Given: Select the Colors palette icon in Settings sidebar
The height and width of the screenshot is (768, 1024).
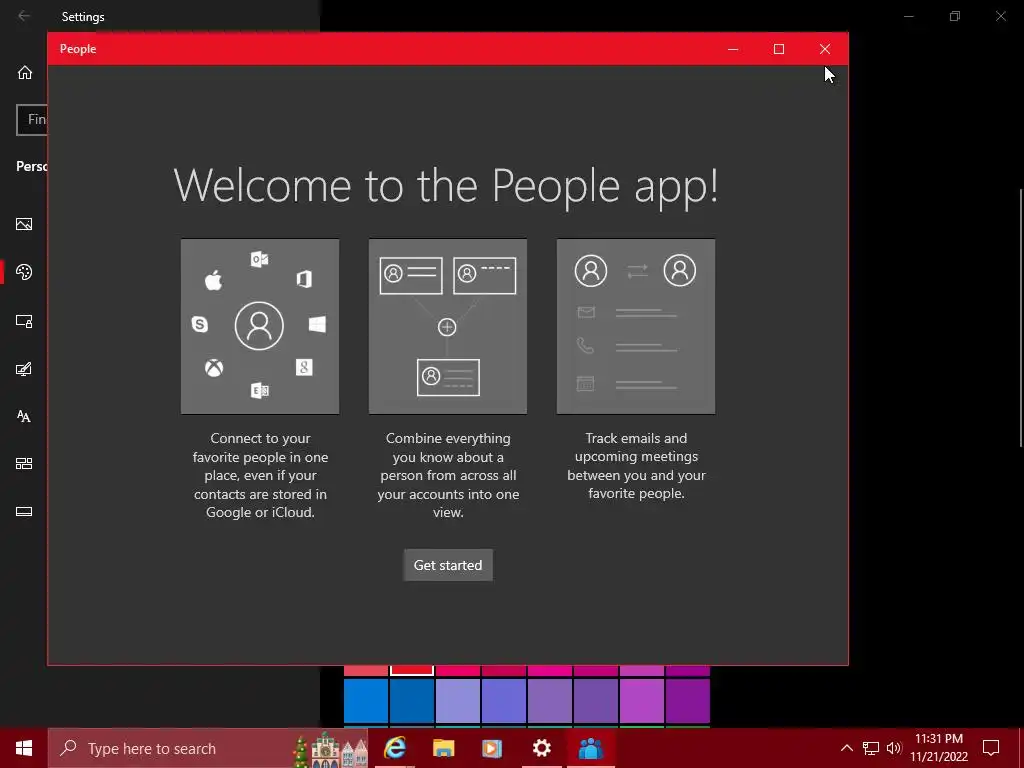Looking at the screenshot, I should 24,272.
